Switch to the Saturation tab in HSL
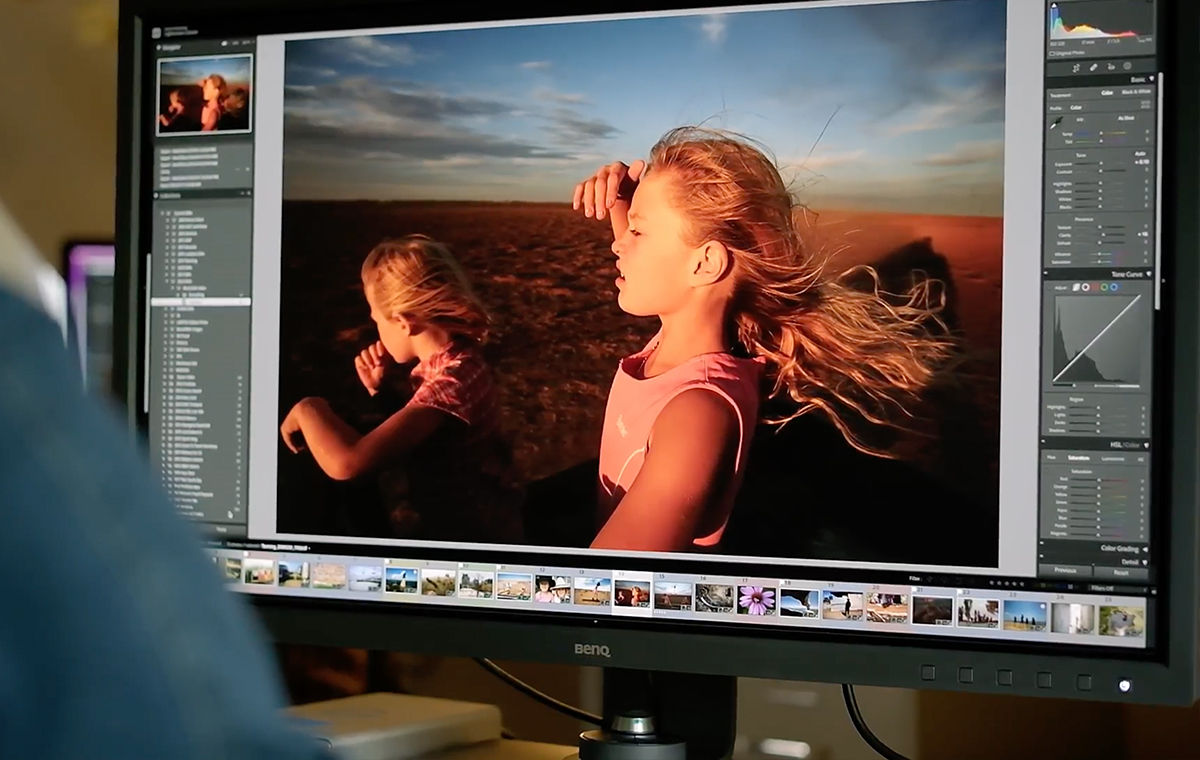The height and width of the screenshot is (760, 1200). coord(1079,458)
